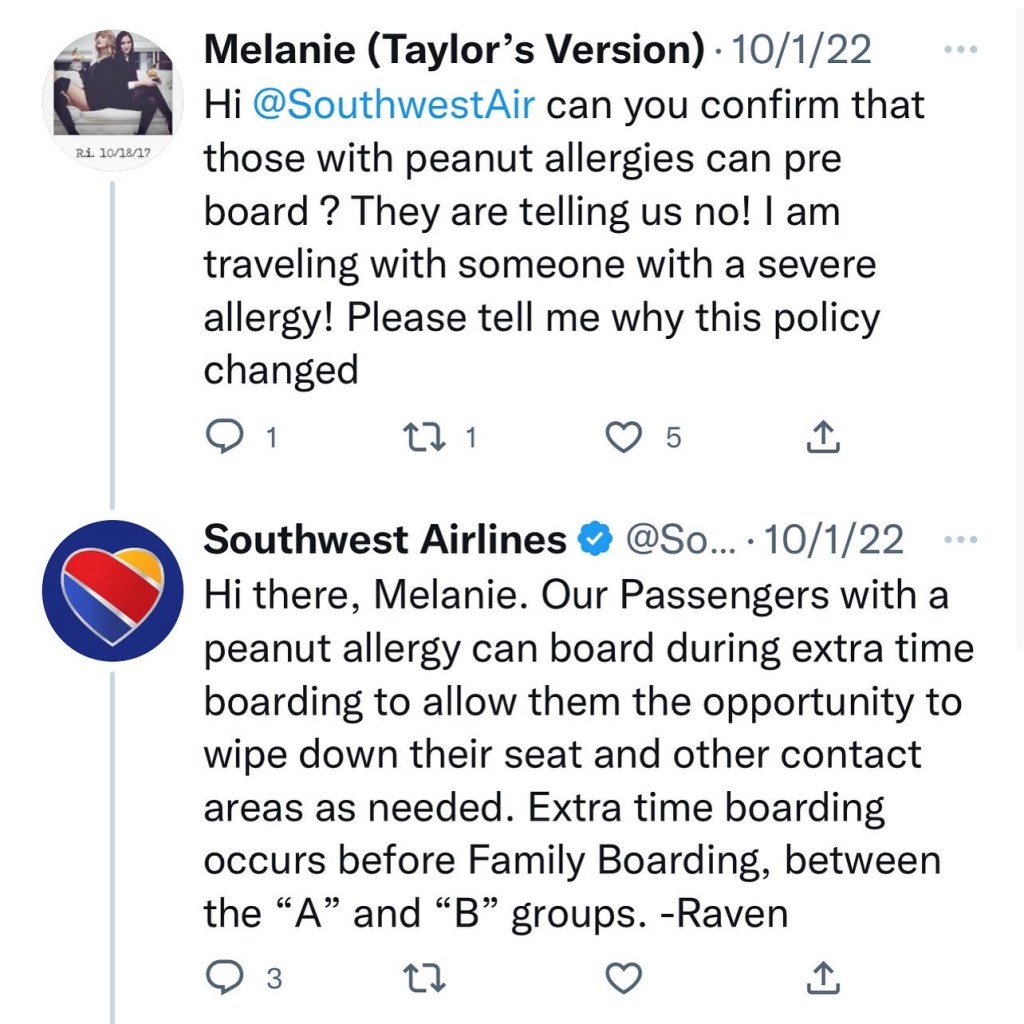
Task: Like Melanie's tweet with heart icon
Action: tap(624, 437)
